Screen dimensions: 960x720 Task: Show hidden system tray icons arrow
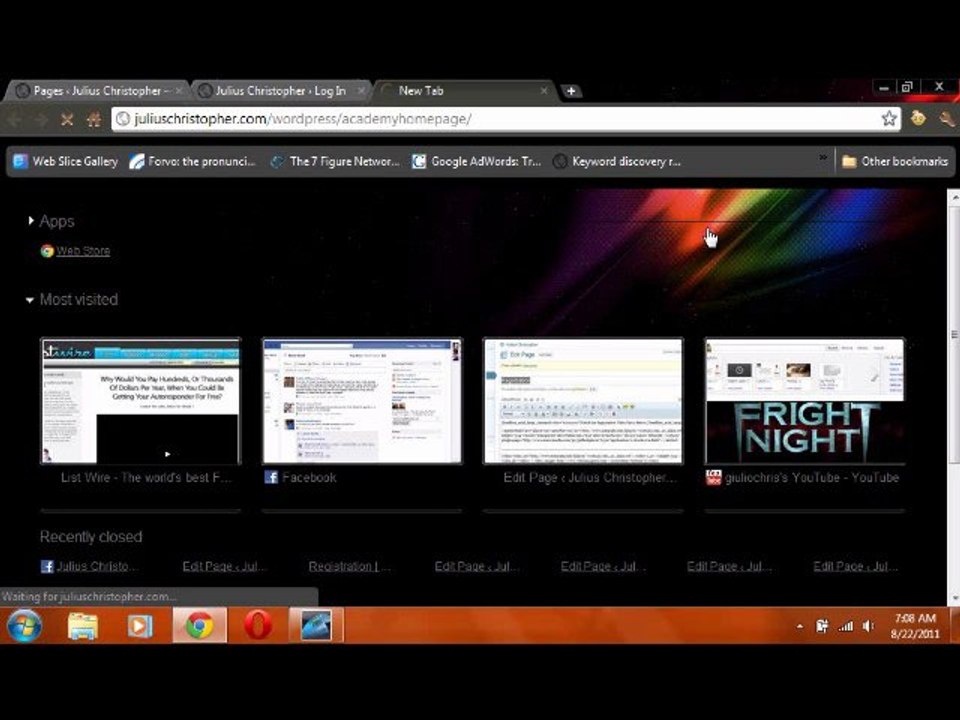point(800,626)
